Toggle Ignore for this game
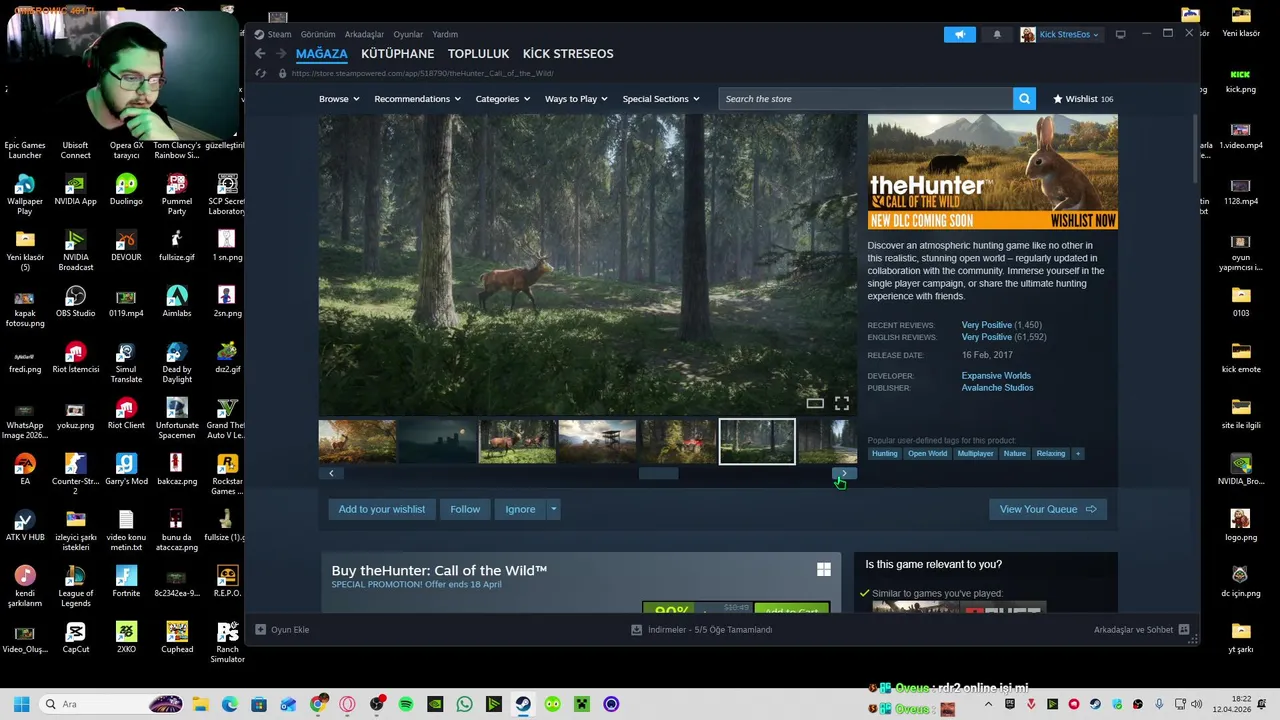The image size is (1280, 720). coord(520,509)
